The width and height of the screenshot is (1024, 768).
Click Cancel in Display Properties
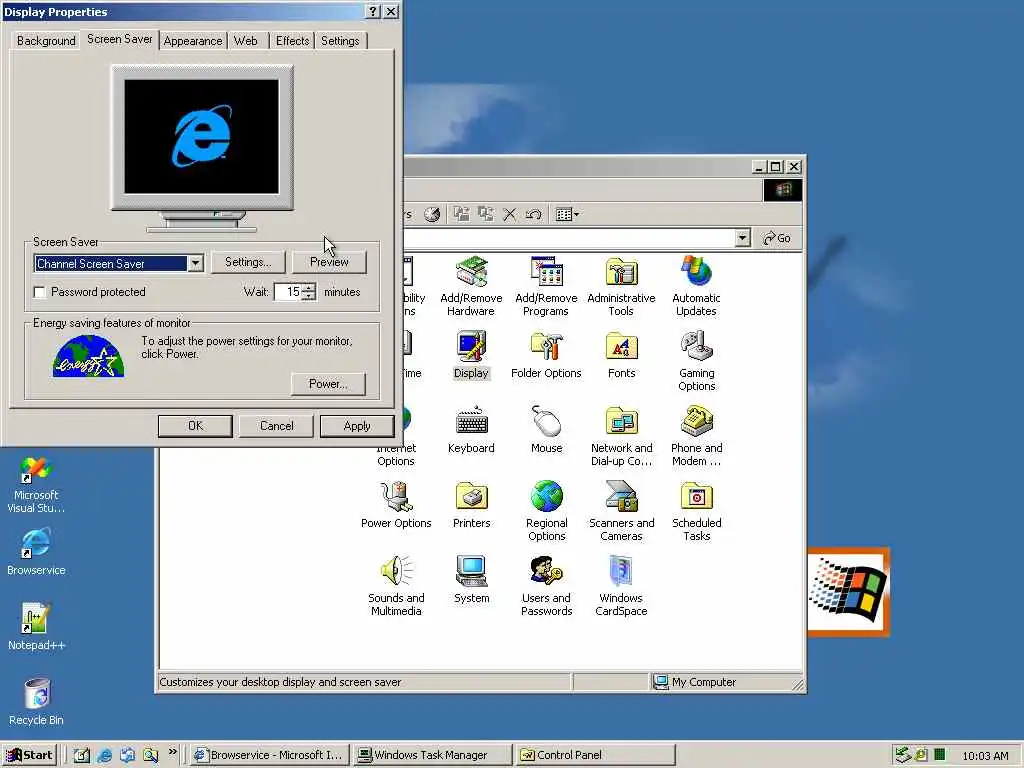pos(276,426)
